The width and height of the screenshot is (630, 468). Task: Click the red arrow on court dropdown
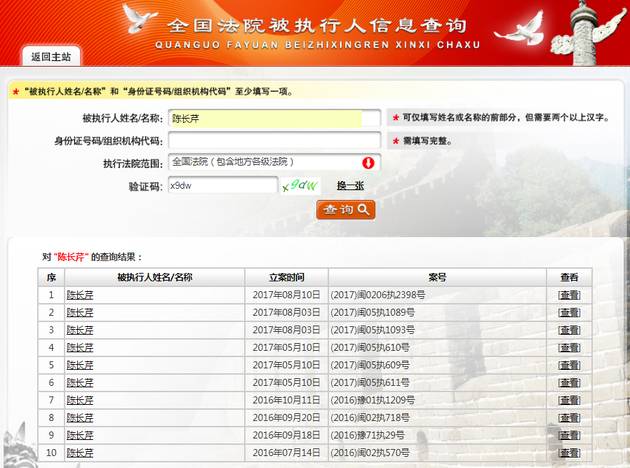click(368, 163)
